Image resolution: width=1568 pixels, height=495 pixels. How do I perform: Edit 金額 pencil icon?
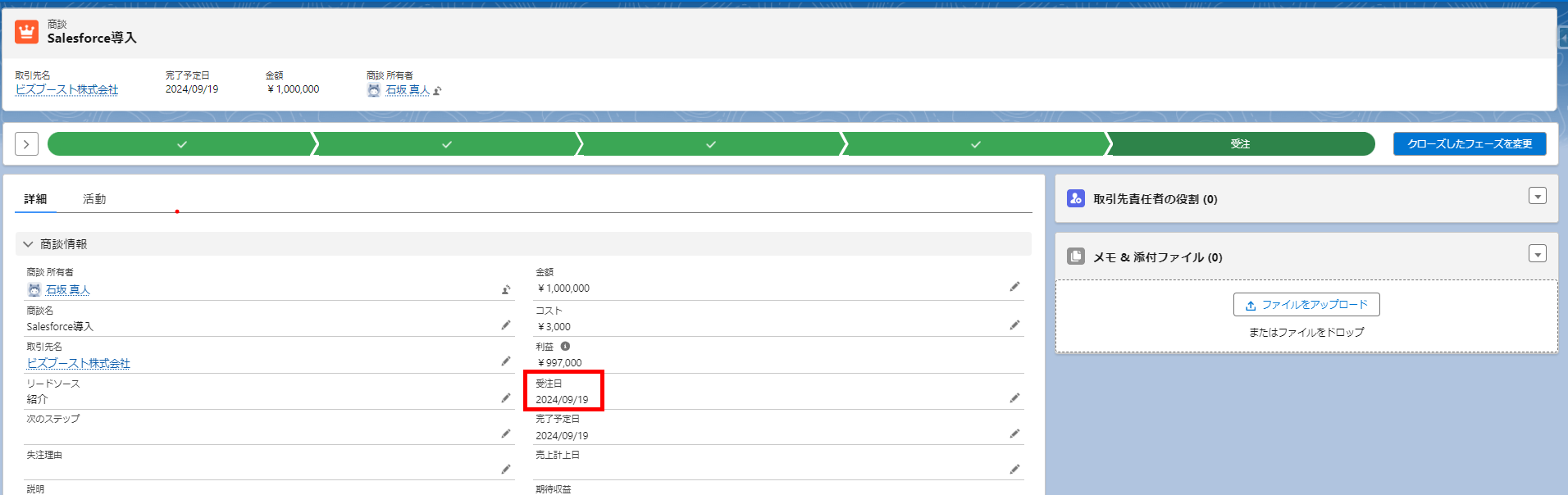(1014, 287)
